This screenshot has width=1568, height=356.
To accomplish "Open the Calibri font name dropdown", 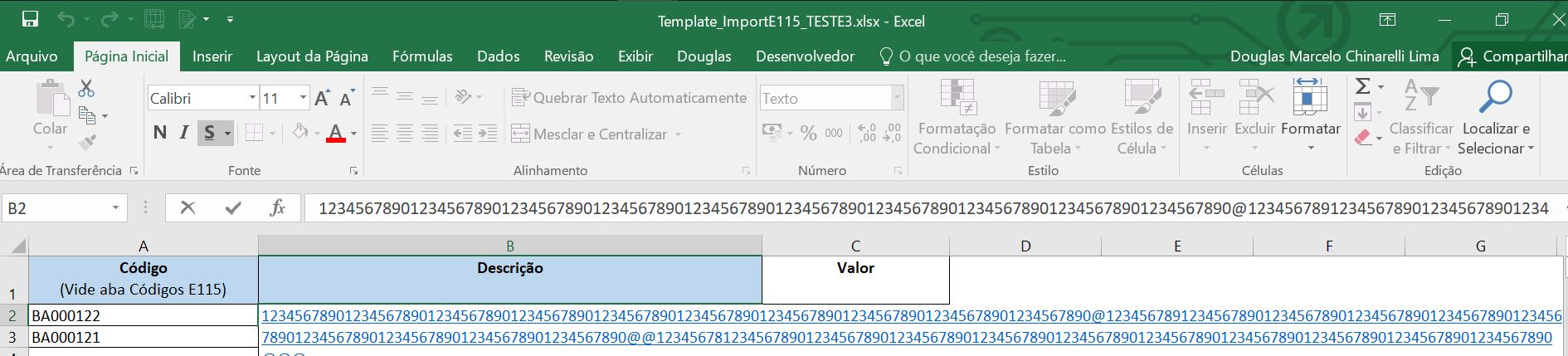I will 252,98.
